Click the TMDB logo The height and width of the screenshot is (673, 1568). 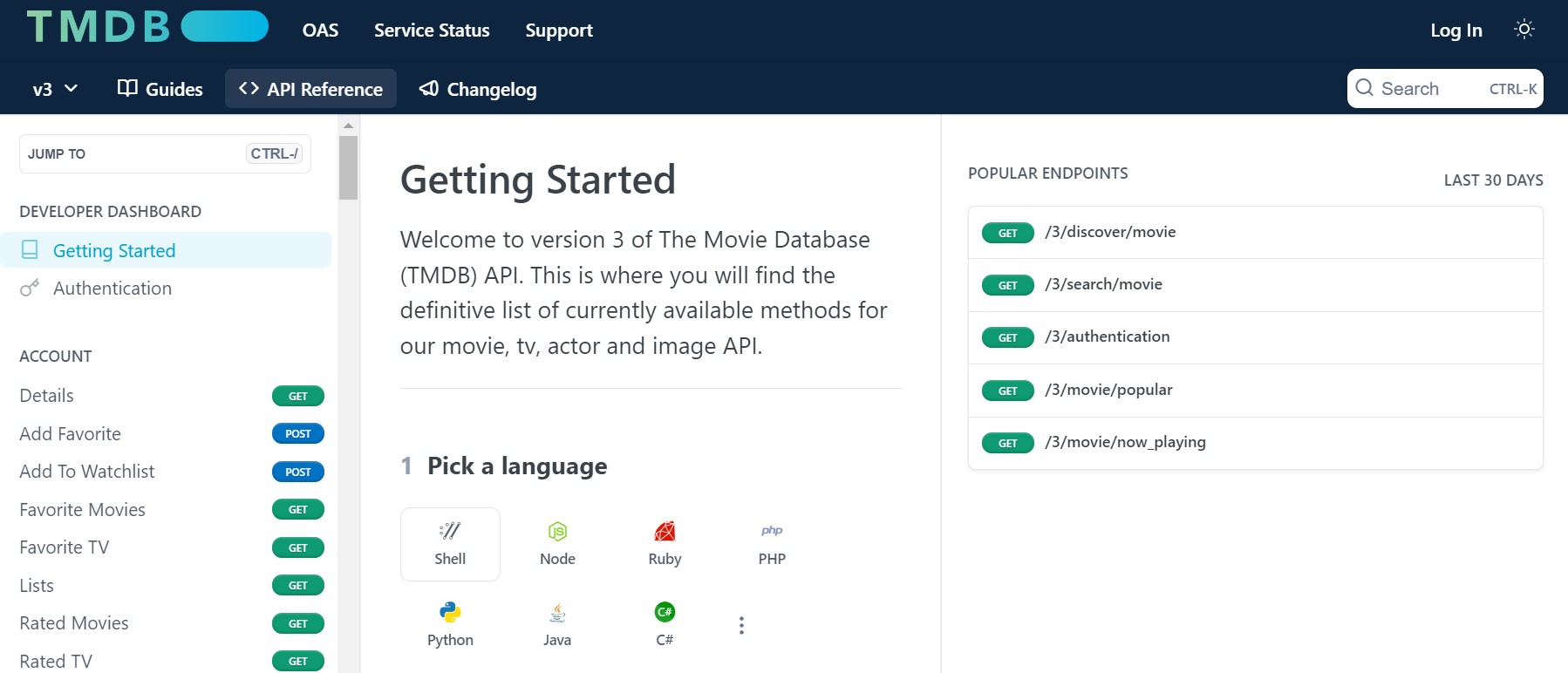147,26
